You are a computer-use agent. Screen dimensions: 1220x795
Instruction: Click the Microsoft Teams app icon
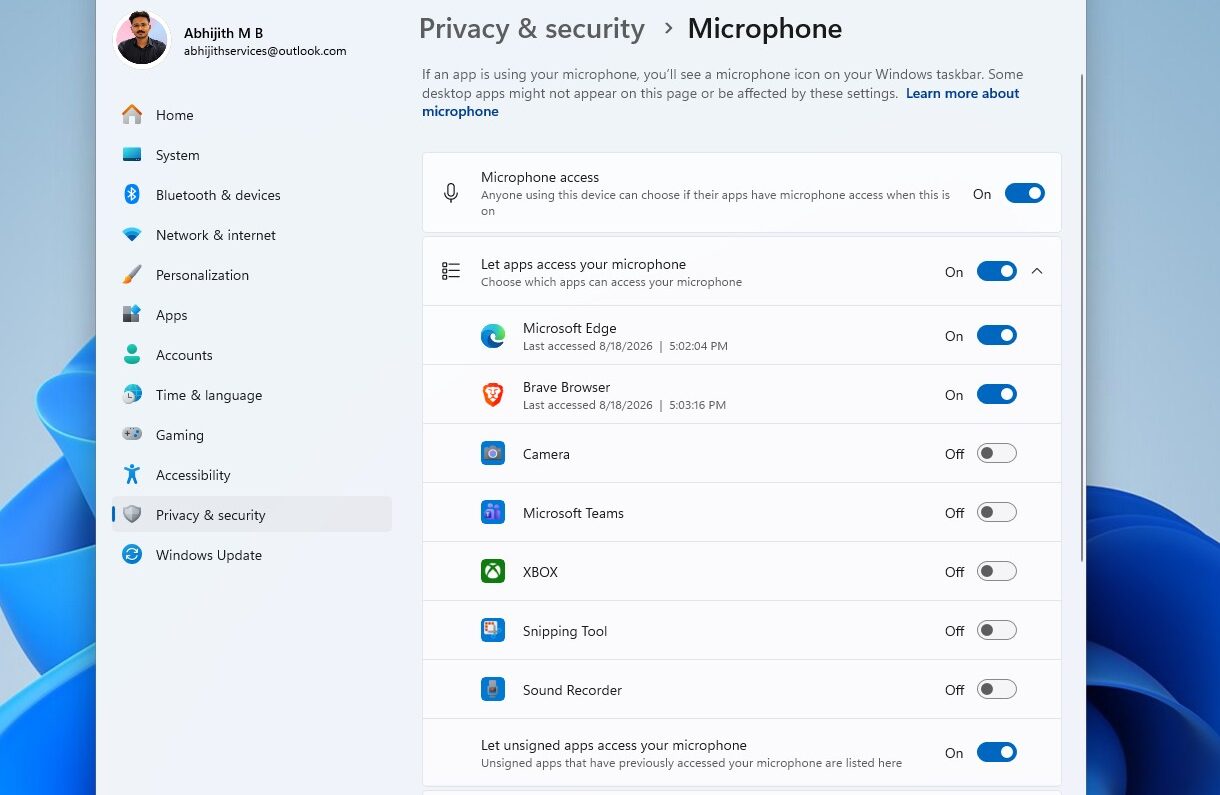(493, 513)
